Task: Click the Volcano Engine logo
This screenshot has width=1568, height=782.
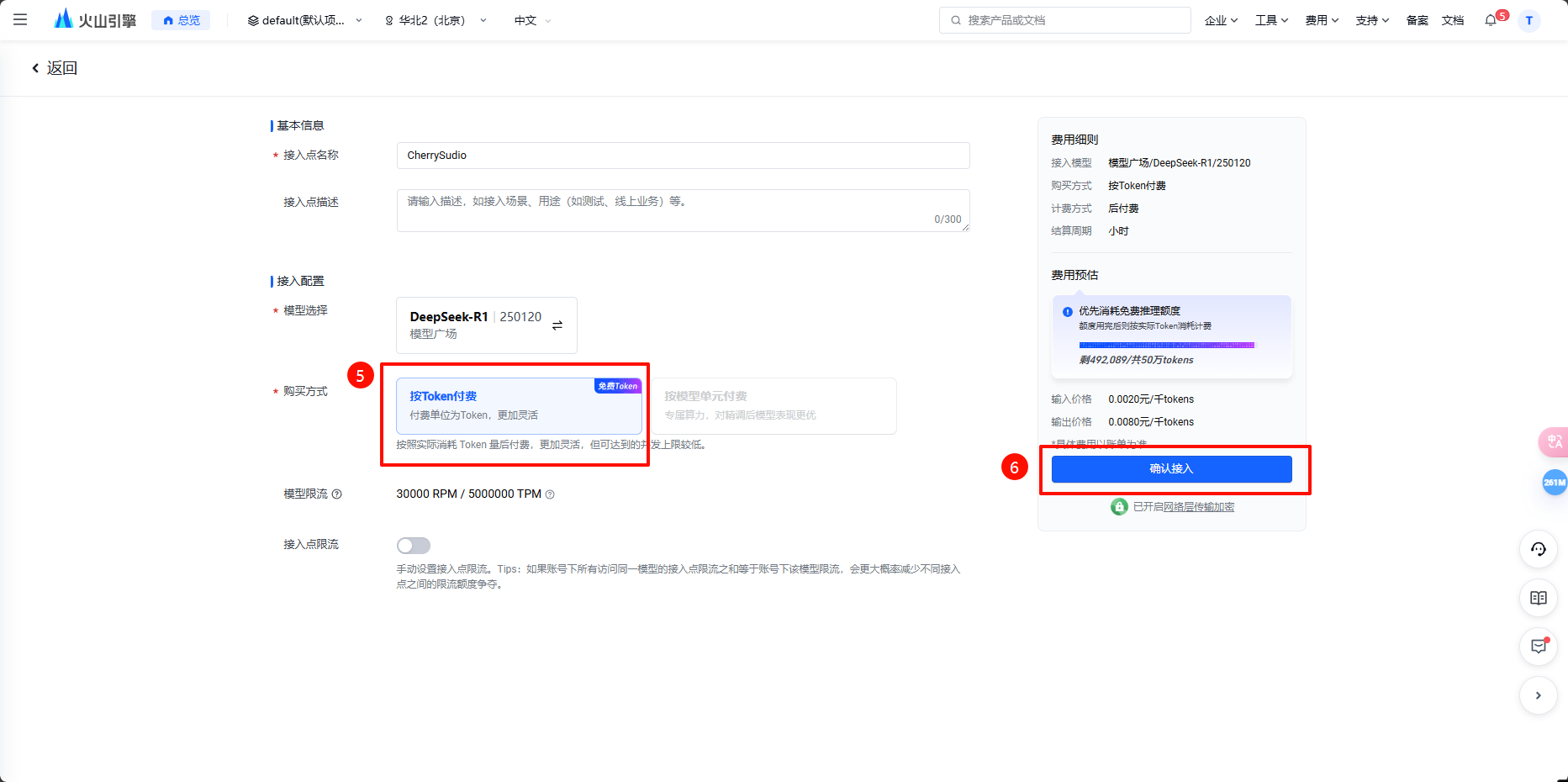Action: (94, 19)
